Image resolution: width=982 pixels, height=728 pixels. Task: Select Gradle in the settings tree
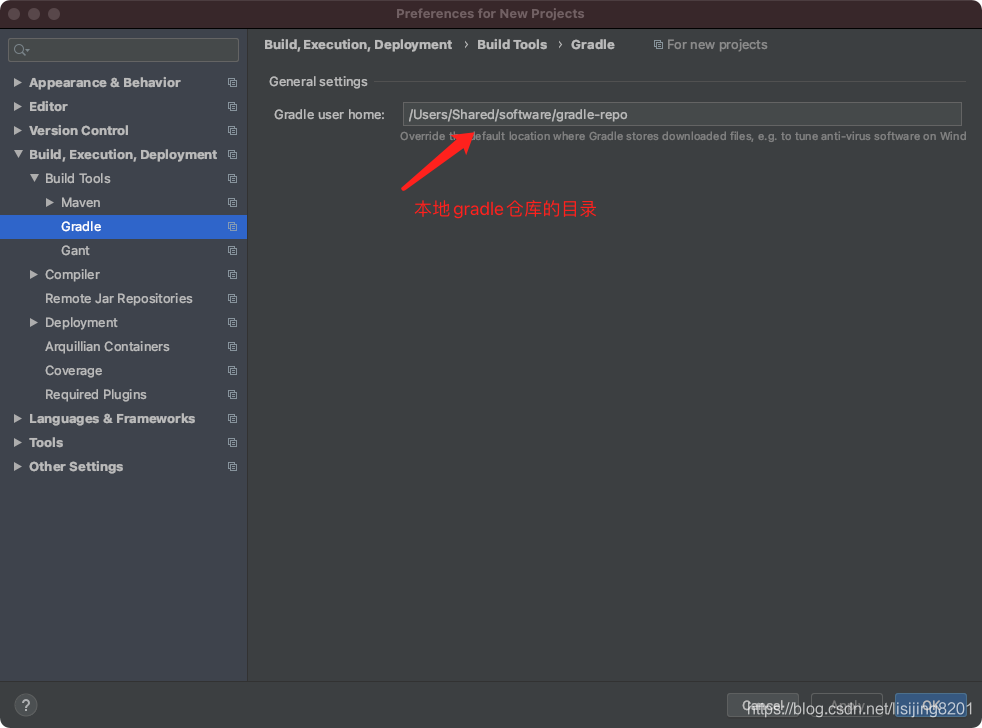tap(123, 227)
